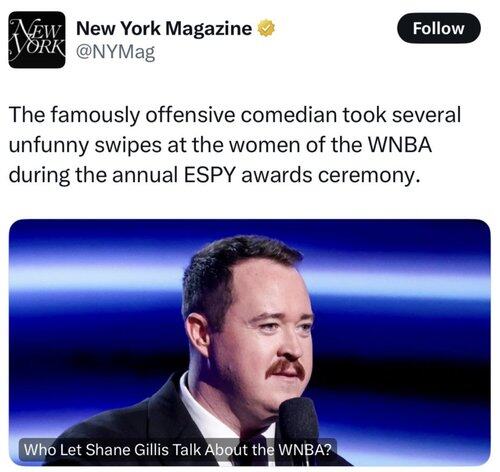The height and width of the screenshot is (472, 500).
Task: Select the word 'WNBA' in tweet text
Action: point(400,145)
